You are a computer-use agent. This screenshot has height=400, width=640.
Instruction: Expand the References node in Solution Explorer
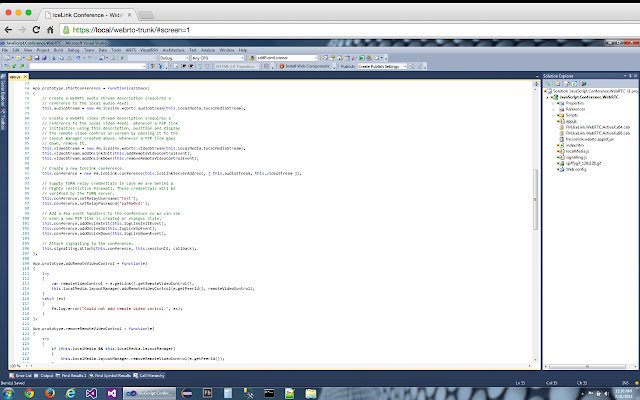(551, 109)
